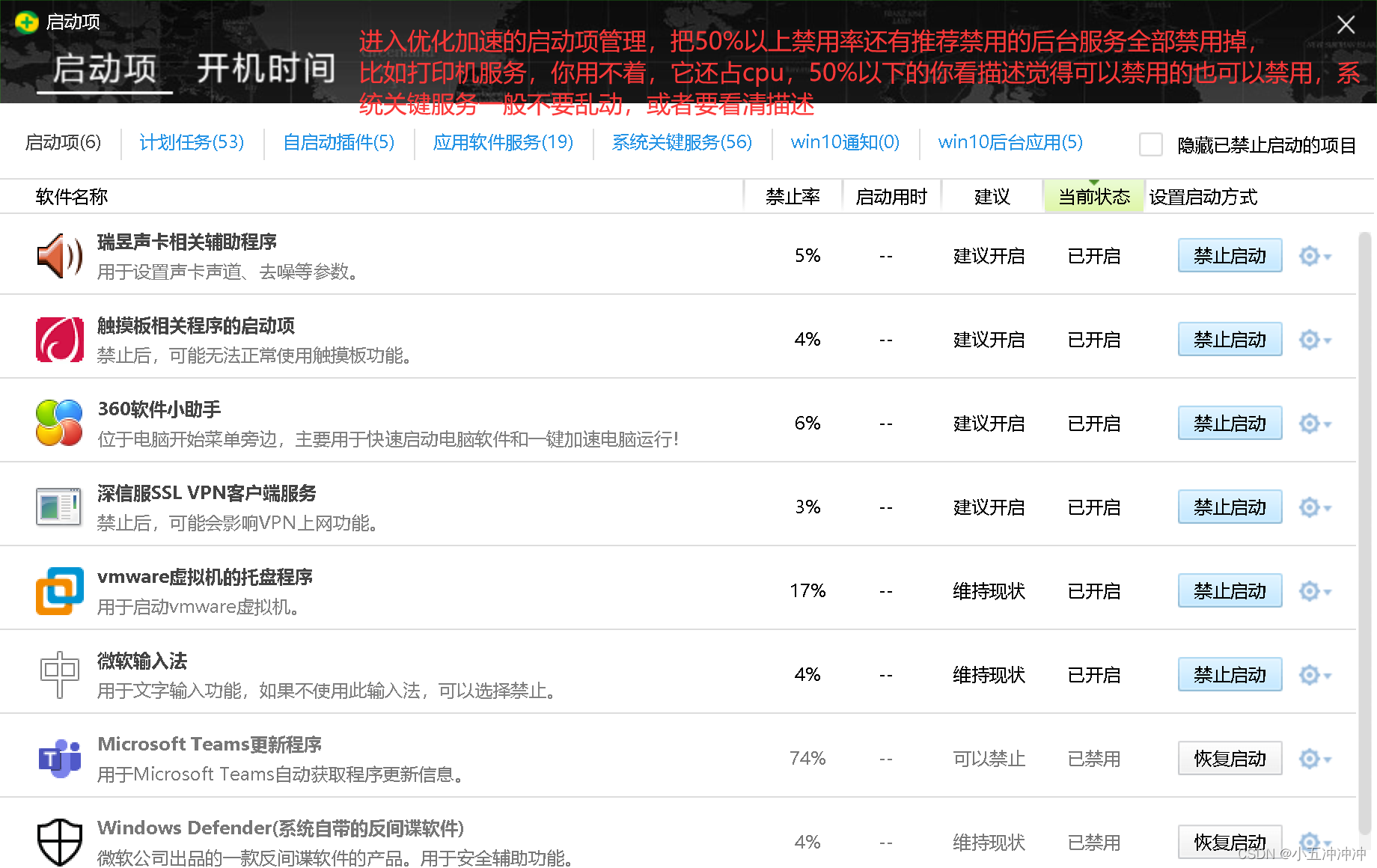This screenshot has width=1377, height=868.
Task: Click 建议开启 for 360软件小助手 row
Action: point(989,424)
